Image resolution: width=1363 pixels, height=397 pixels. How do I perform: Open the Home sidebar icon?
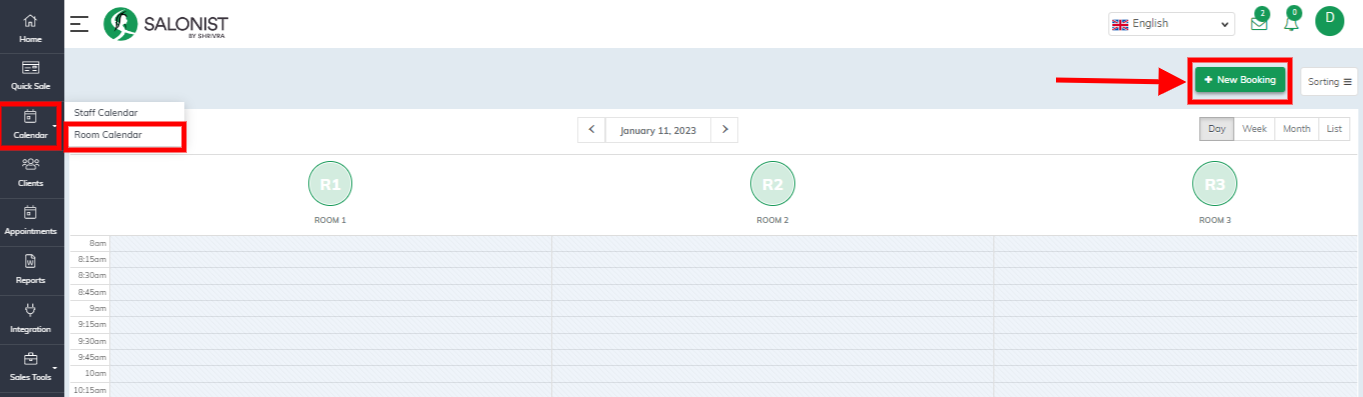31,21
